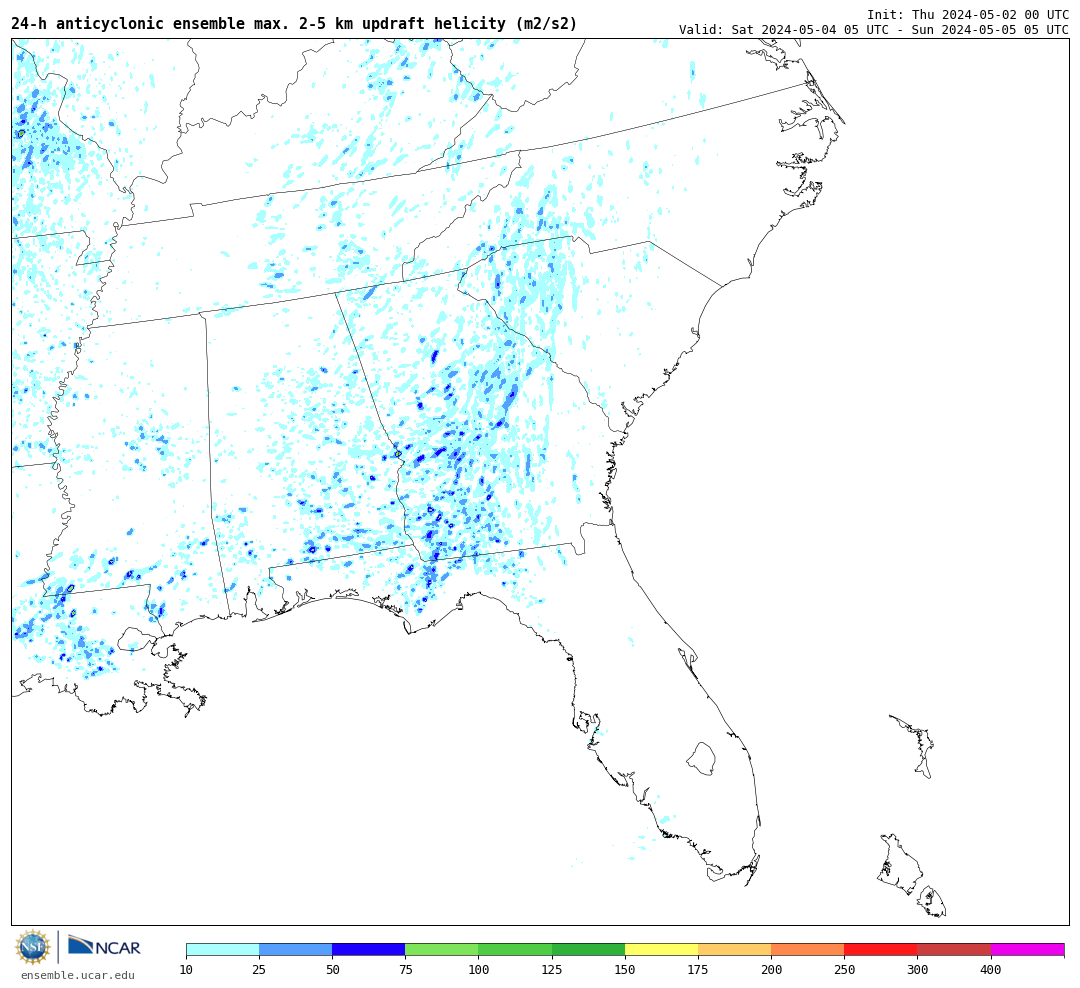
Task: Click the colorbar label 250
Action: pyautogui.click(x=844, y=969)
